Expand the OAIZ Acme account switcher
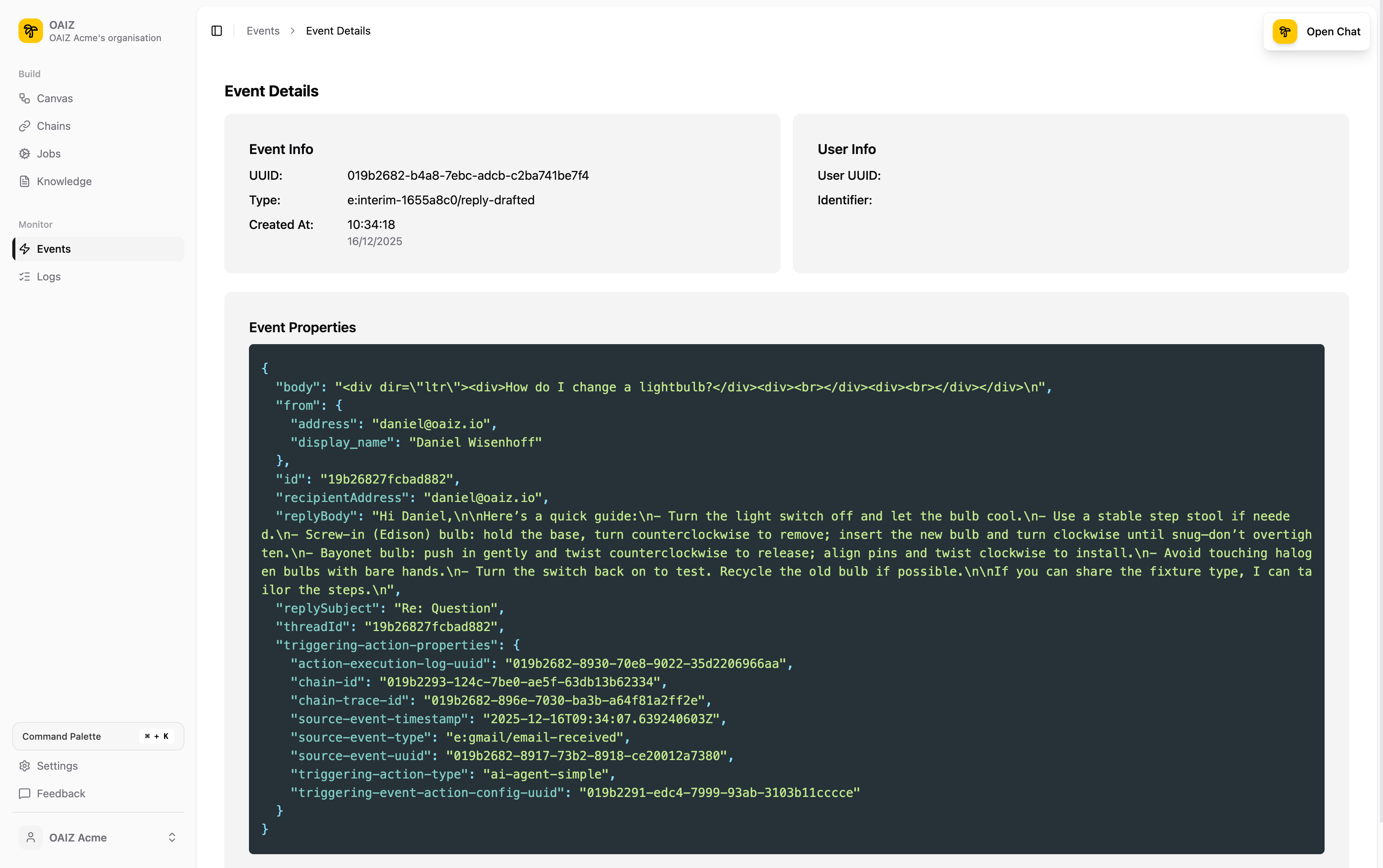Image resolution: width=1383 pixels, height=868 pixels. [x=172, y=837]
